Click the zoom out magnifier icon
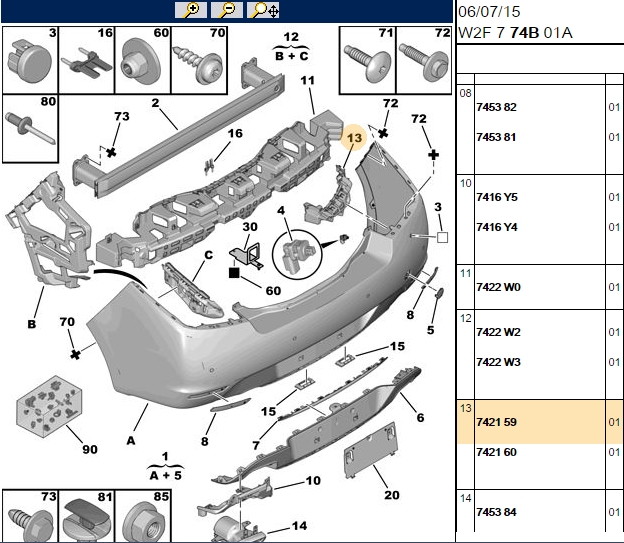 pyautogui.click(x=227, y=10)
